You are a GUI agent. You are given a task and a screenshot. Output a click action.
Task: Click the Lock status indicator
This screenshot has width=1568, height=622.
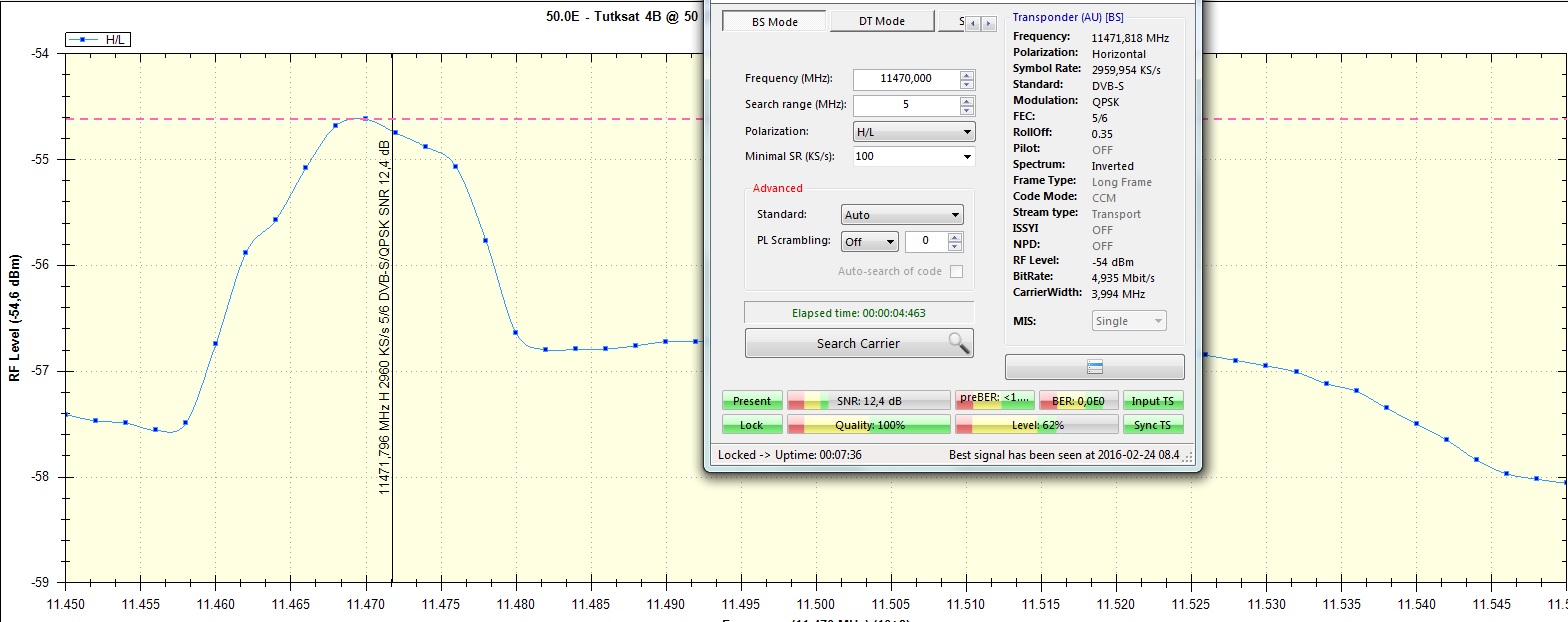(x=751, y=425)
